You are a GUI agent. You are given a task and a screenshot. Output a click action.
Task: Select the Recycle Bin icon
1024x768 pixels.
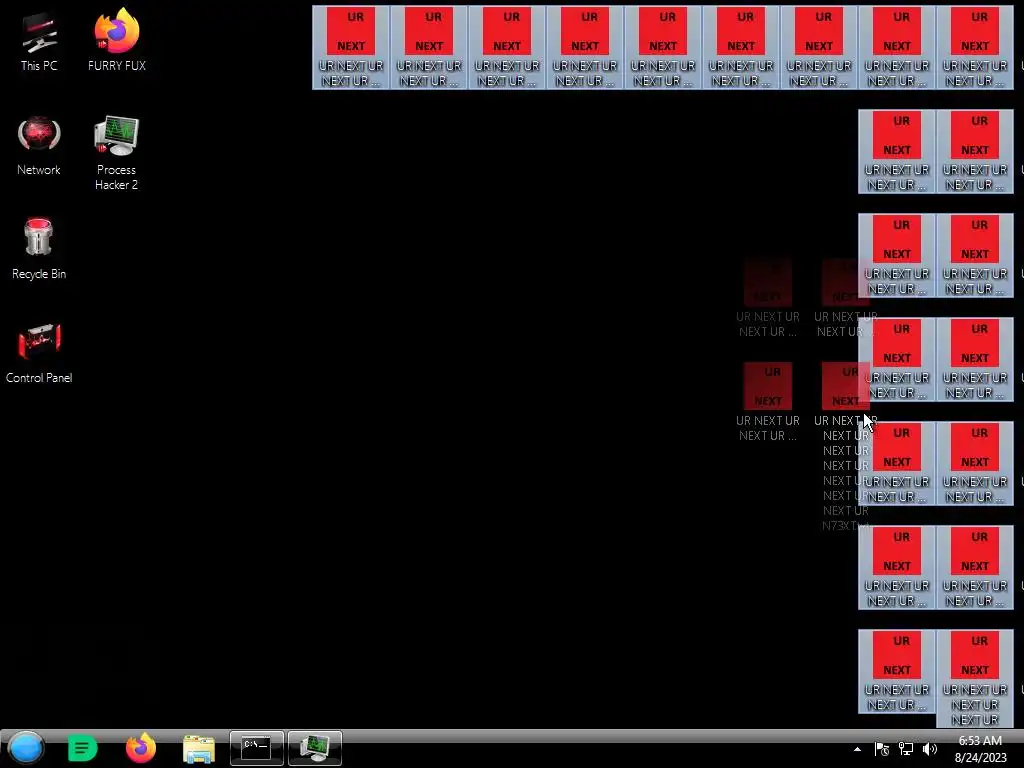(39, 249)
